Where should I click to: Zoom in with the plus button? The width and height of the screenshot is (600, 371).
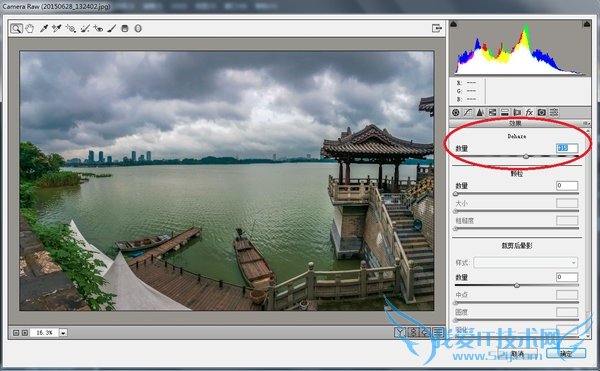point(24,333)
